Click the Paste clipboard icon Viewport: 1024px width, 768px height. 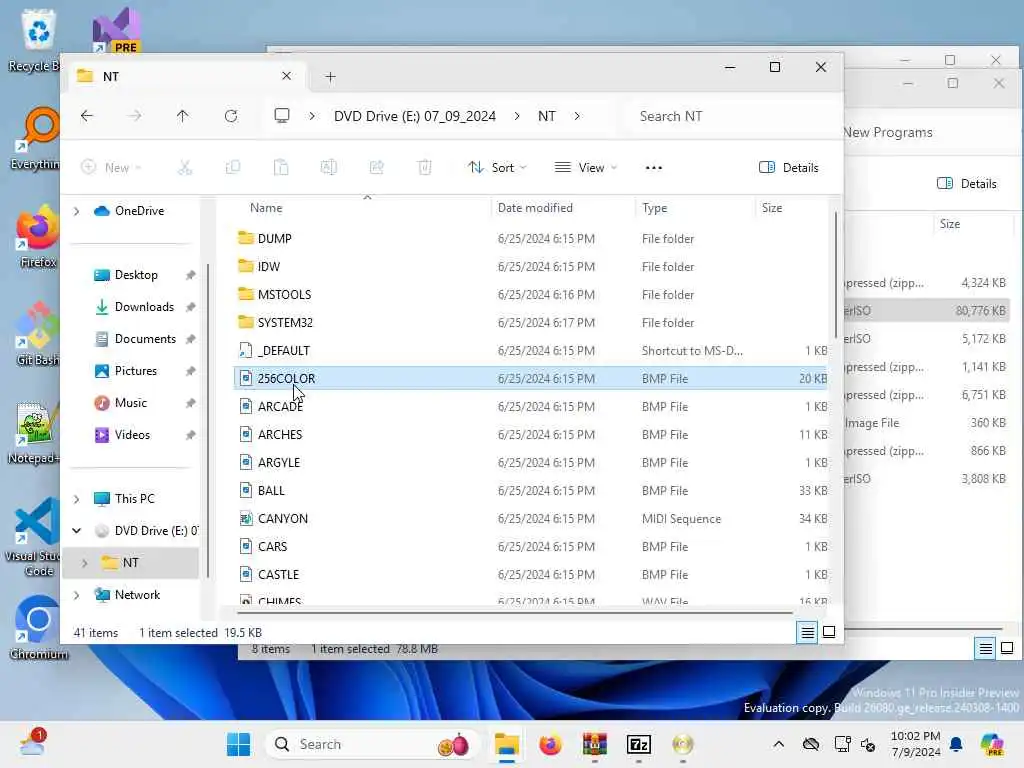(281, 168)
